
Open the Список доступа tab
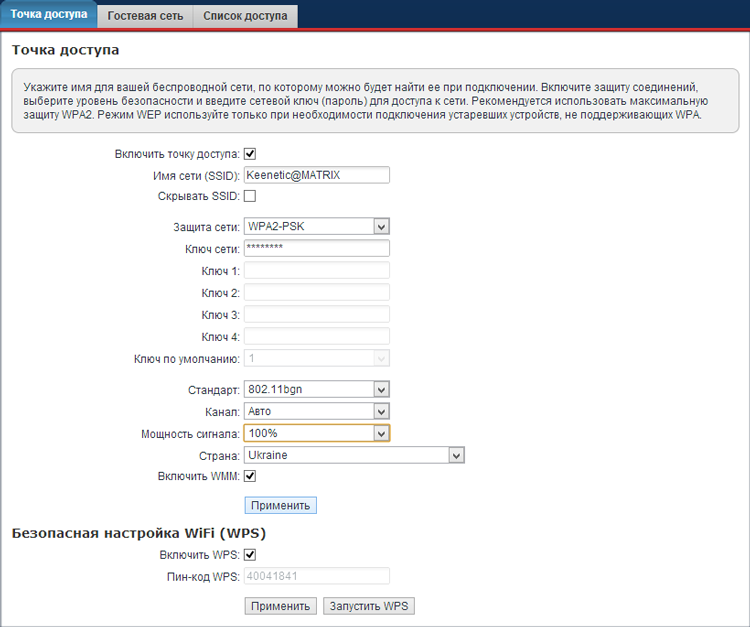pos(244,16)
